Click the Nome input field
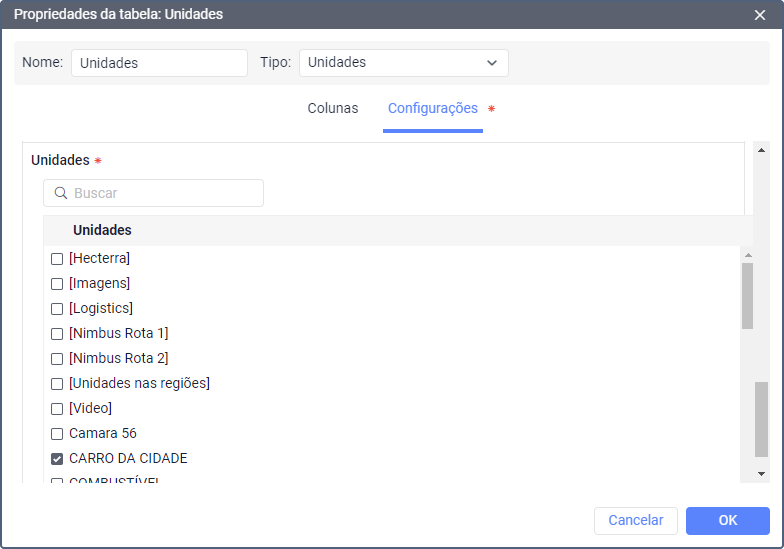 point(159,63)
